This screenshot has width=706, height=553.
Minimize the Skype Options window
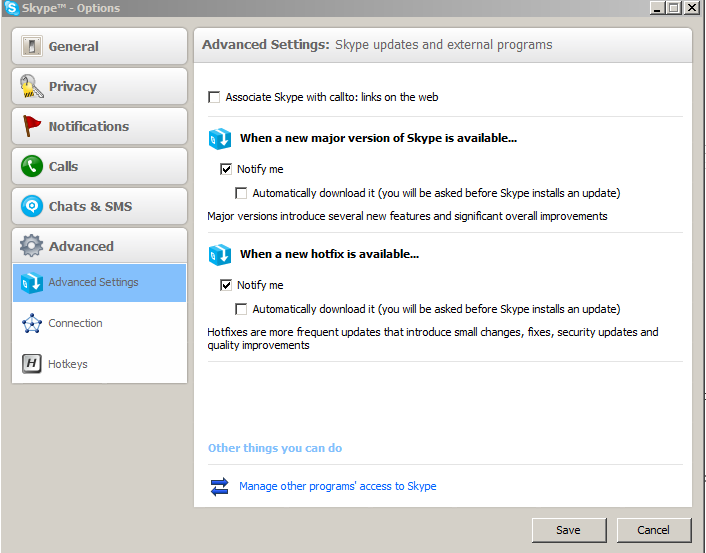coord(657,8)
